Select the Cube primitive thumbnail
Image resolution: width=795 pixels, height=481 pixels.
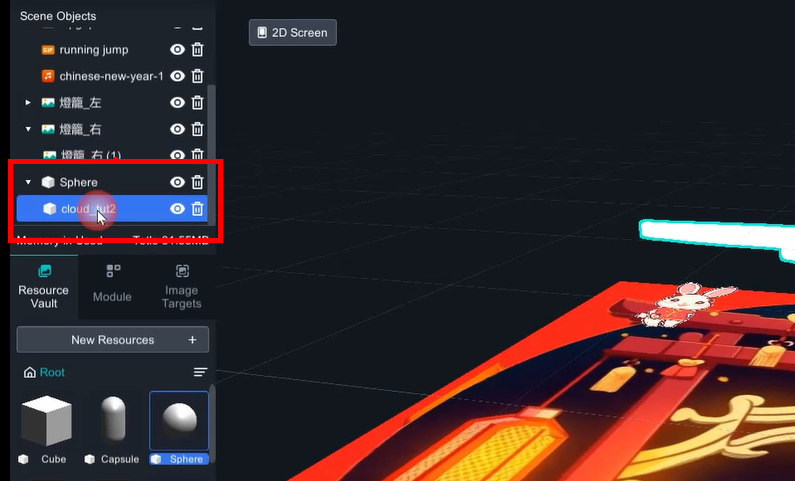click(46, 422)
